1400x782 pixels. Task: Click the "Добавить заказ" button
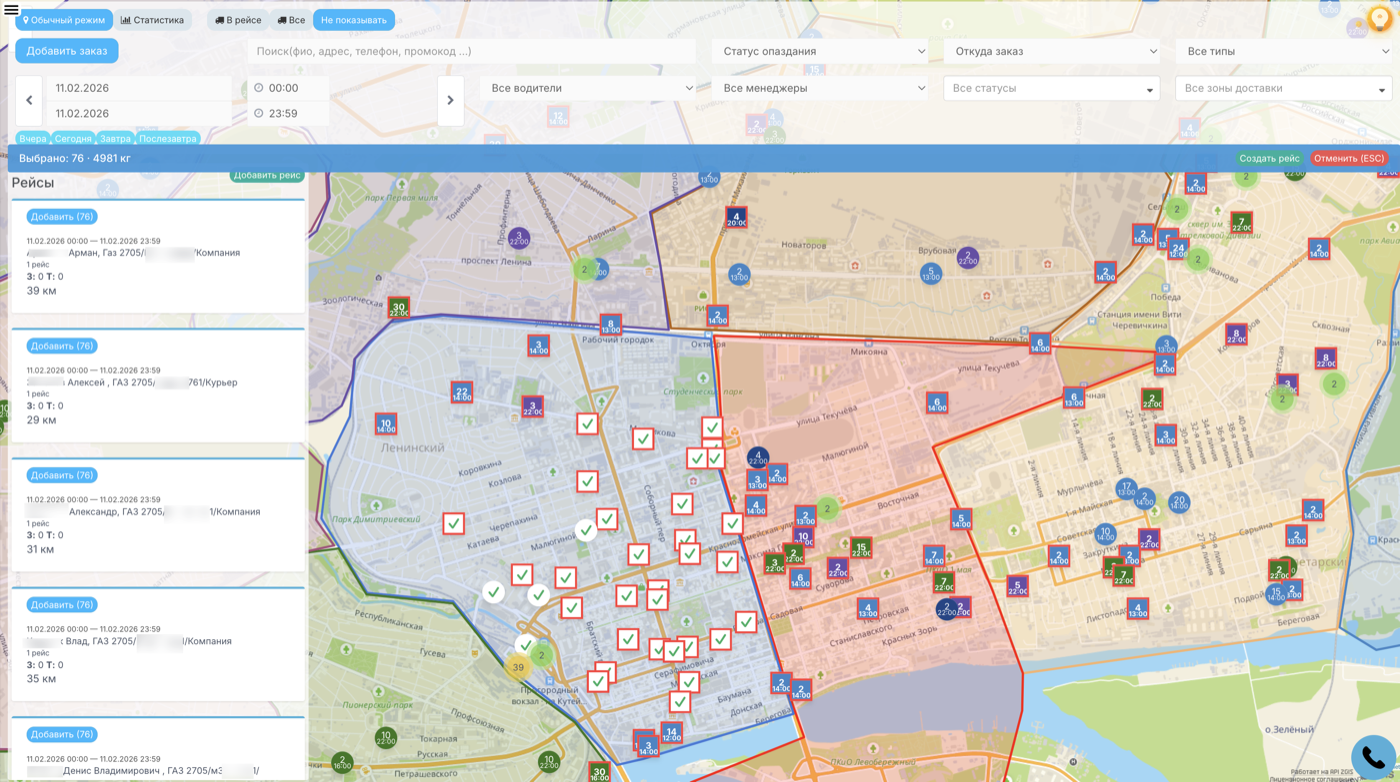[67, 51]
